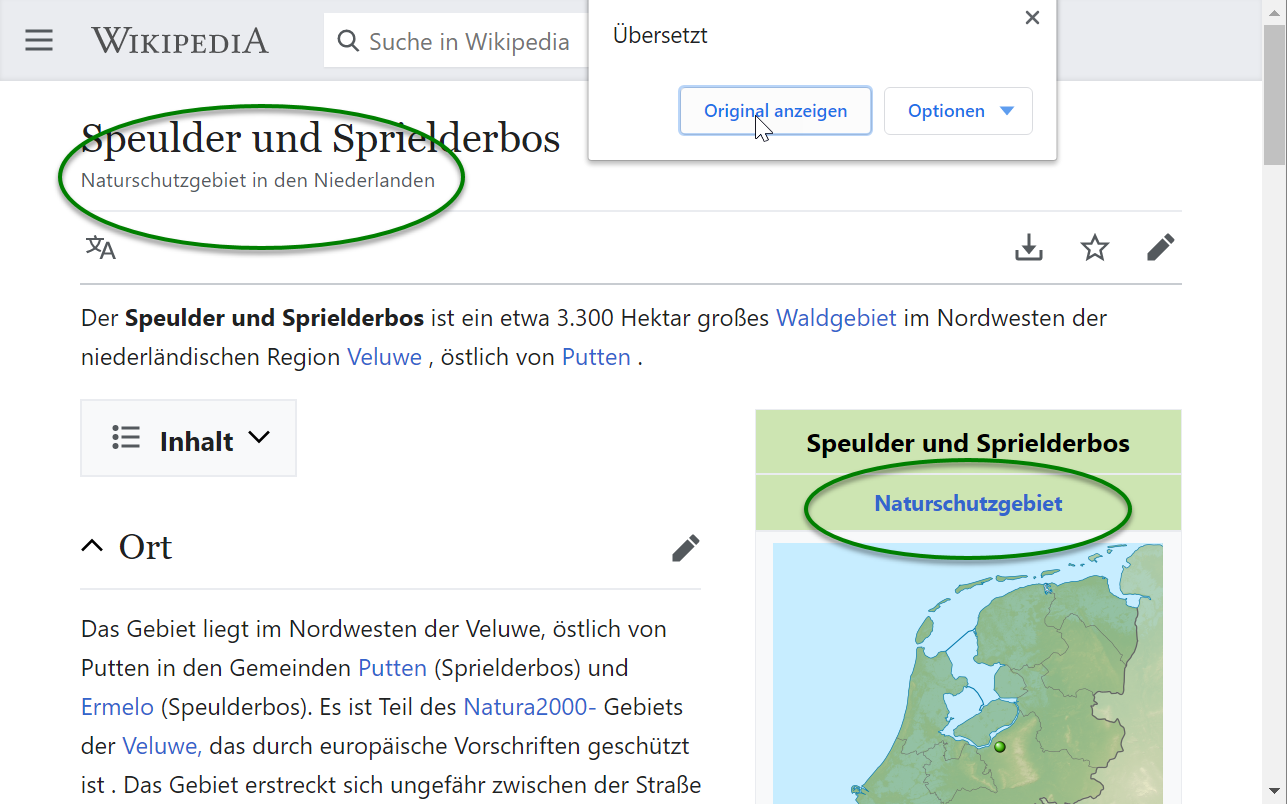Screen dimensions: 1287x804
Task: Open the language selector icon
Action: click(100, 247)
